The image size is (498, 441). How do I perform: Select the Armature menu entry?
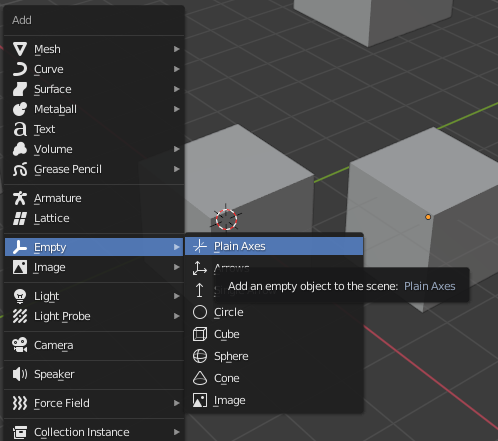94,198
